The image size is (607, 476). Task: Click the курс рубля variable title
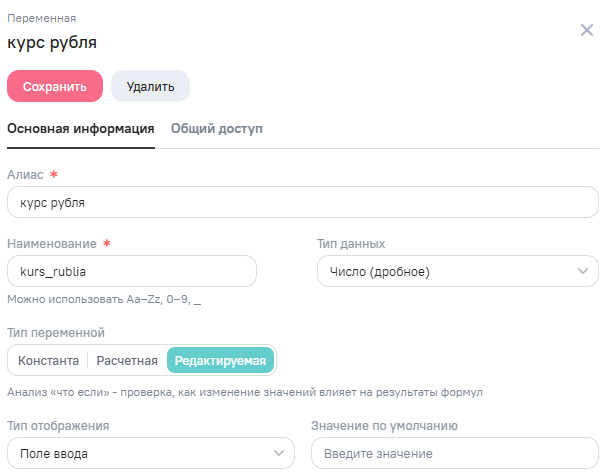click(52, 43)
